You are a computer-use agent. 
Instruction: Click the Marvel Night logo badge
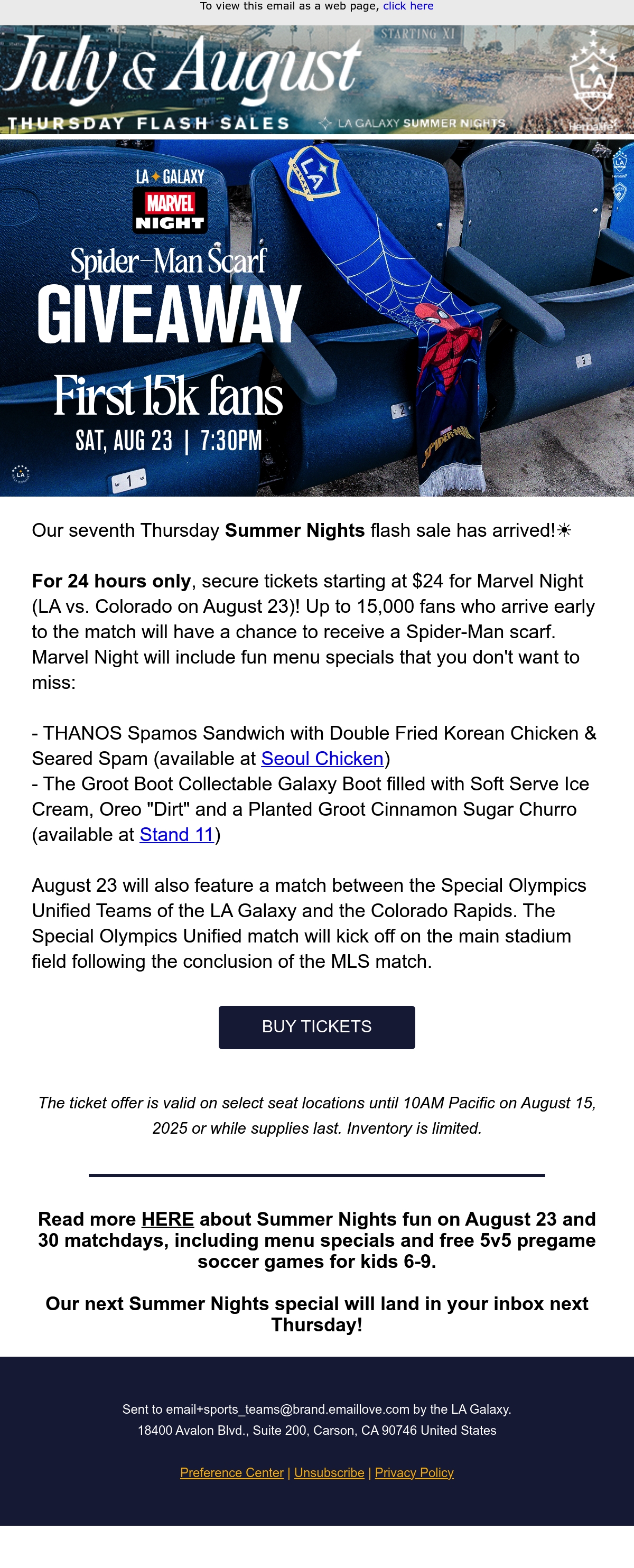pyautogui.click(x=170, y=211)
